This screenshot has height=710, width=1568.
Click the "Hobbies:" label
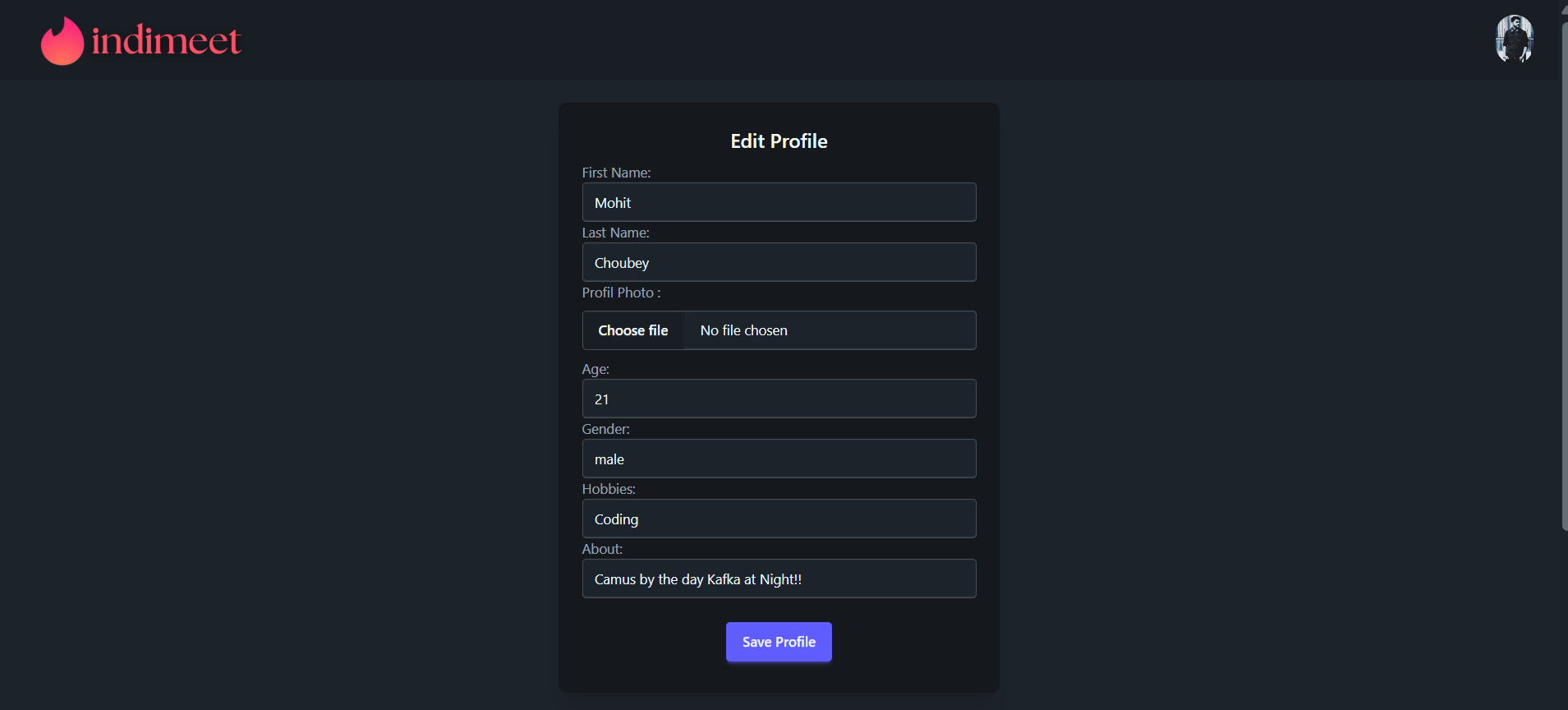(609, 489)
